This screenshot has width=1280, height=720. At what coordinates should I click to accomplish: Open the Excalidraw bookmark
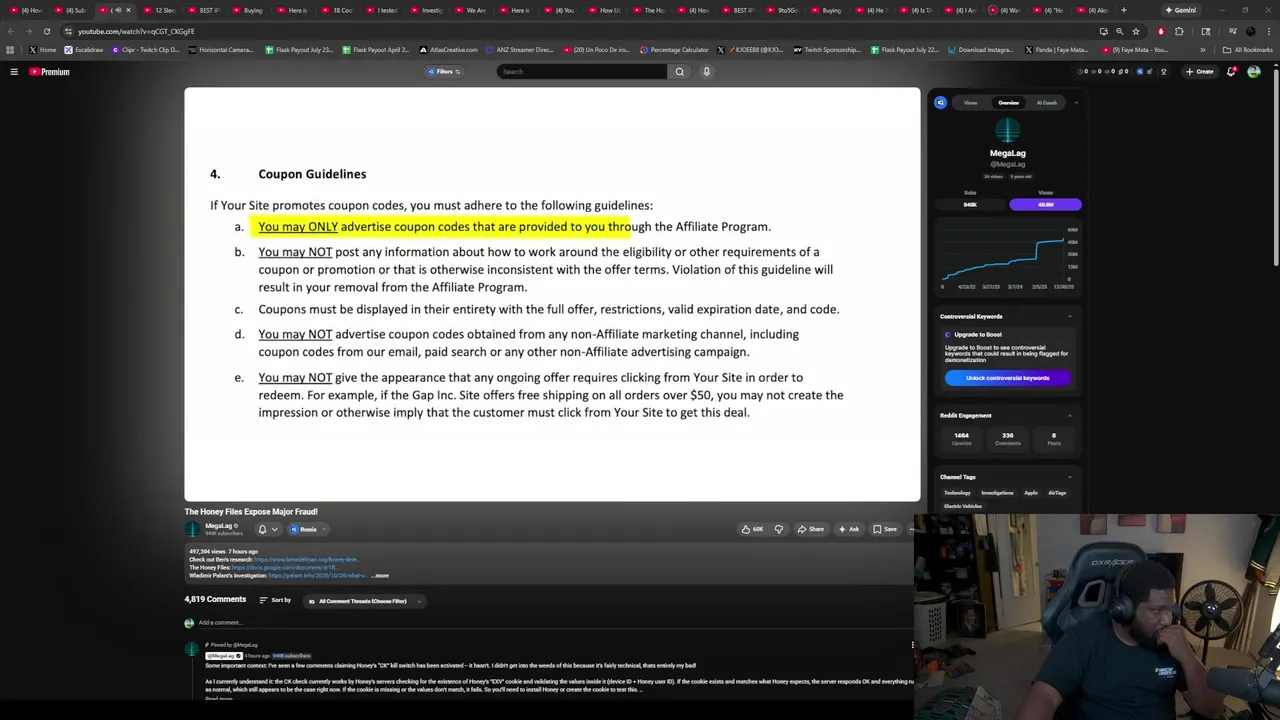[x=83, y=49]
